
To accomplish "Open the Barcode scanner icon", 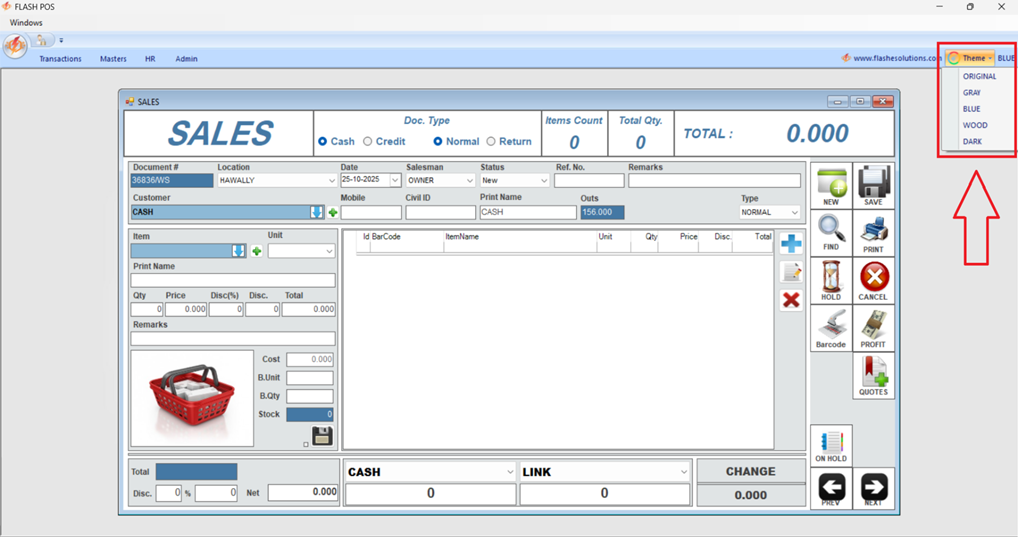I will pos(831,328).
